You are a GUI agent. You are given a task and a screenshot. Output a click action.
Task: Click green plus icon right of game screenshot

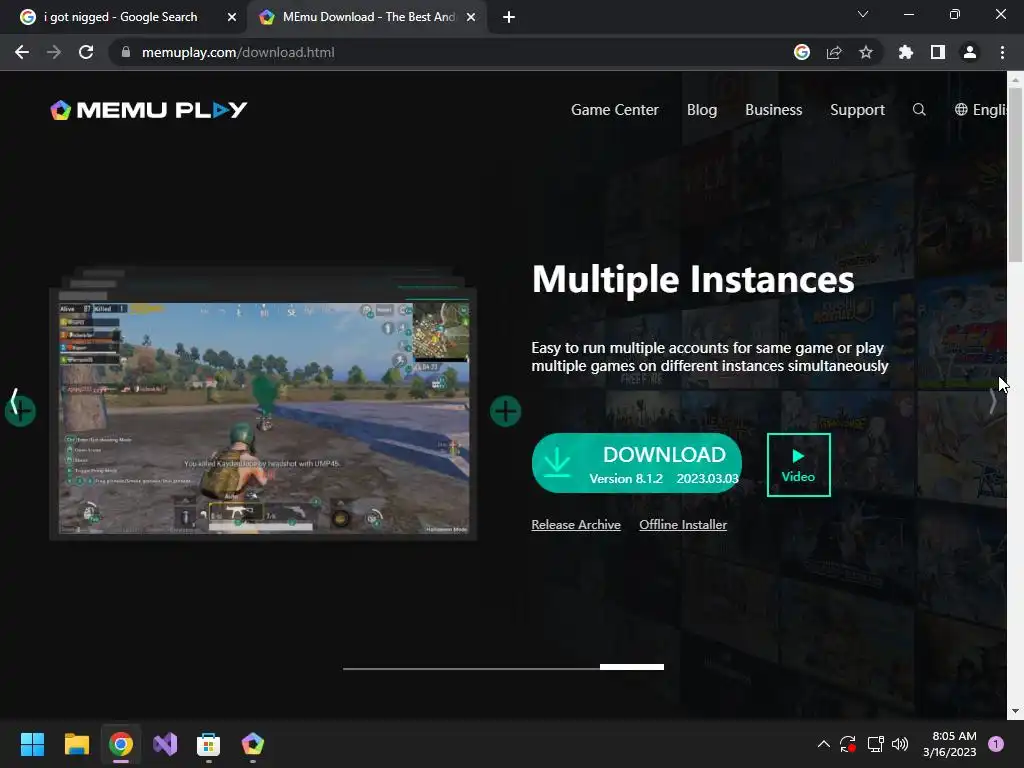tap(505, 411)
